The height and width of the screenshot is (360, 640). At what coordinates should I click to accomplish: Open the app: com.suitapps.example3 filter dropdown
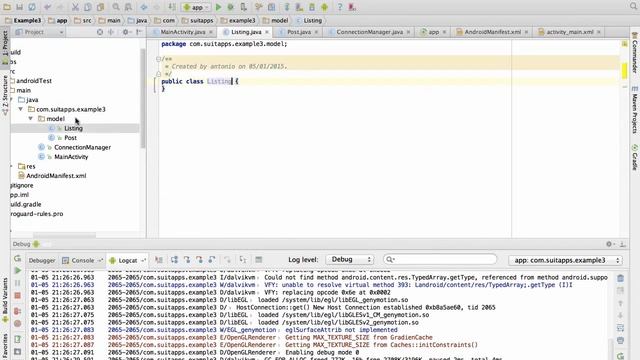point(566,260)
